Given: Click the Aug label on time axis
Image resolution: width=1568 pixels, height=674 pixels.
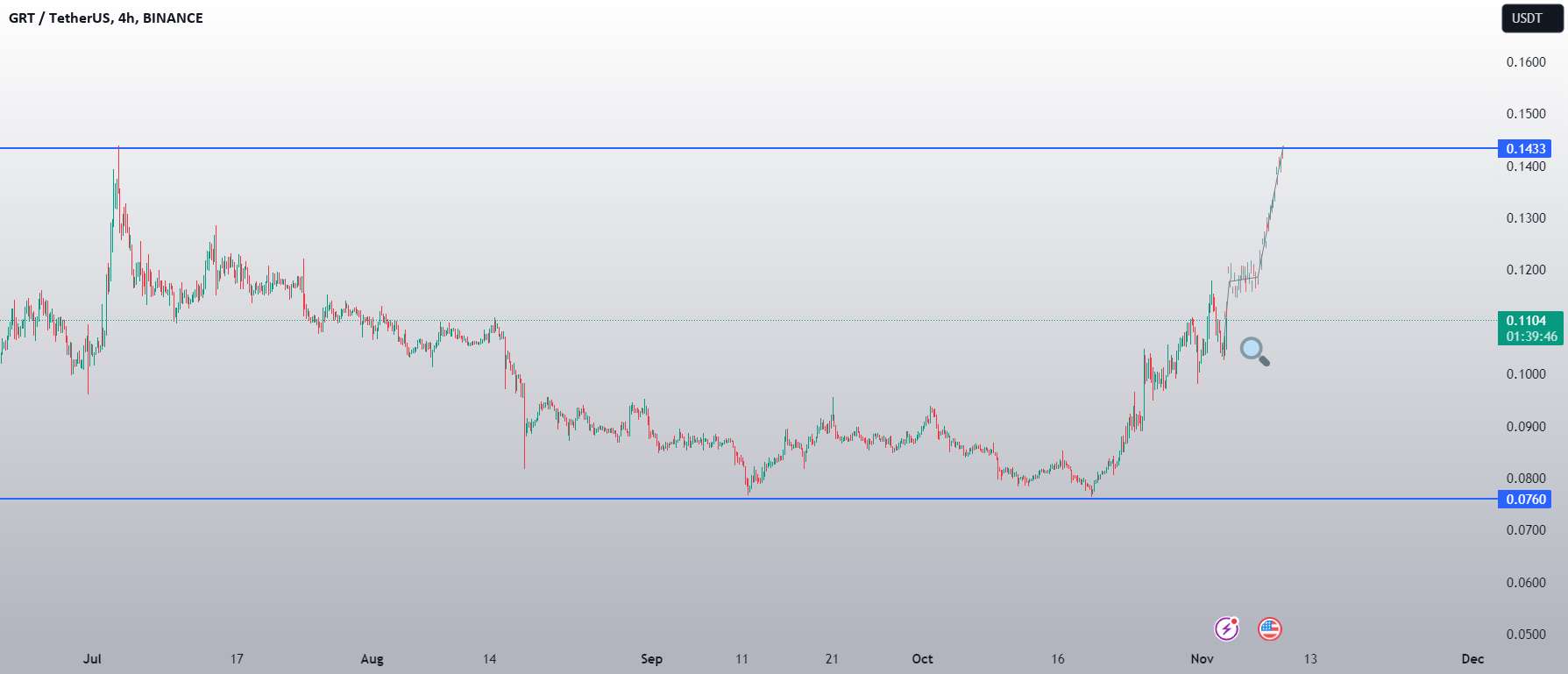Looking at the screenshot, I should (x=372, y=659).
